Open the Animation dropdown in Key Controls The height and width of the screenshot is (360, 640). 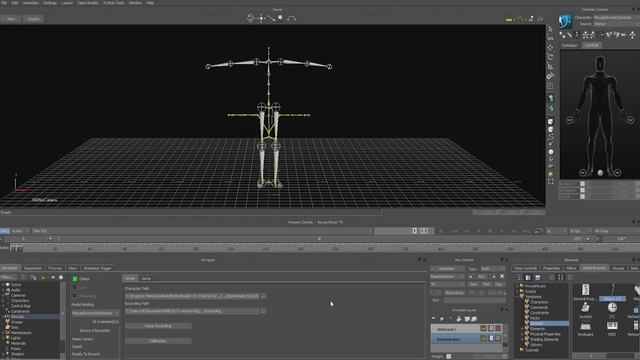point(447,269)
